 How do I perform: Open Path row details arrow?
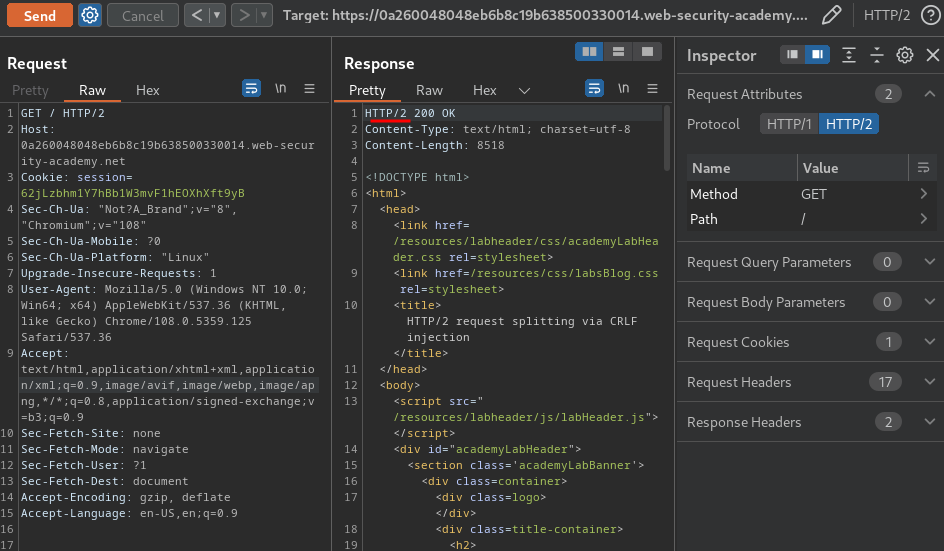click(924, 219)
